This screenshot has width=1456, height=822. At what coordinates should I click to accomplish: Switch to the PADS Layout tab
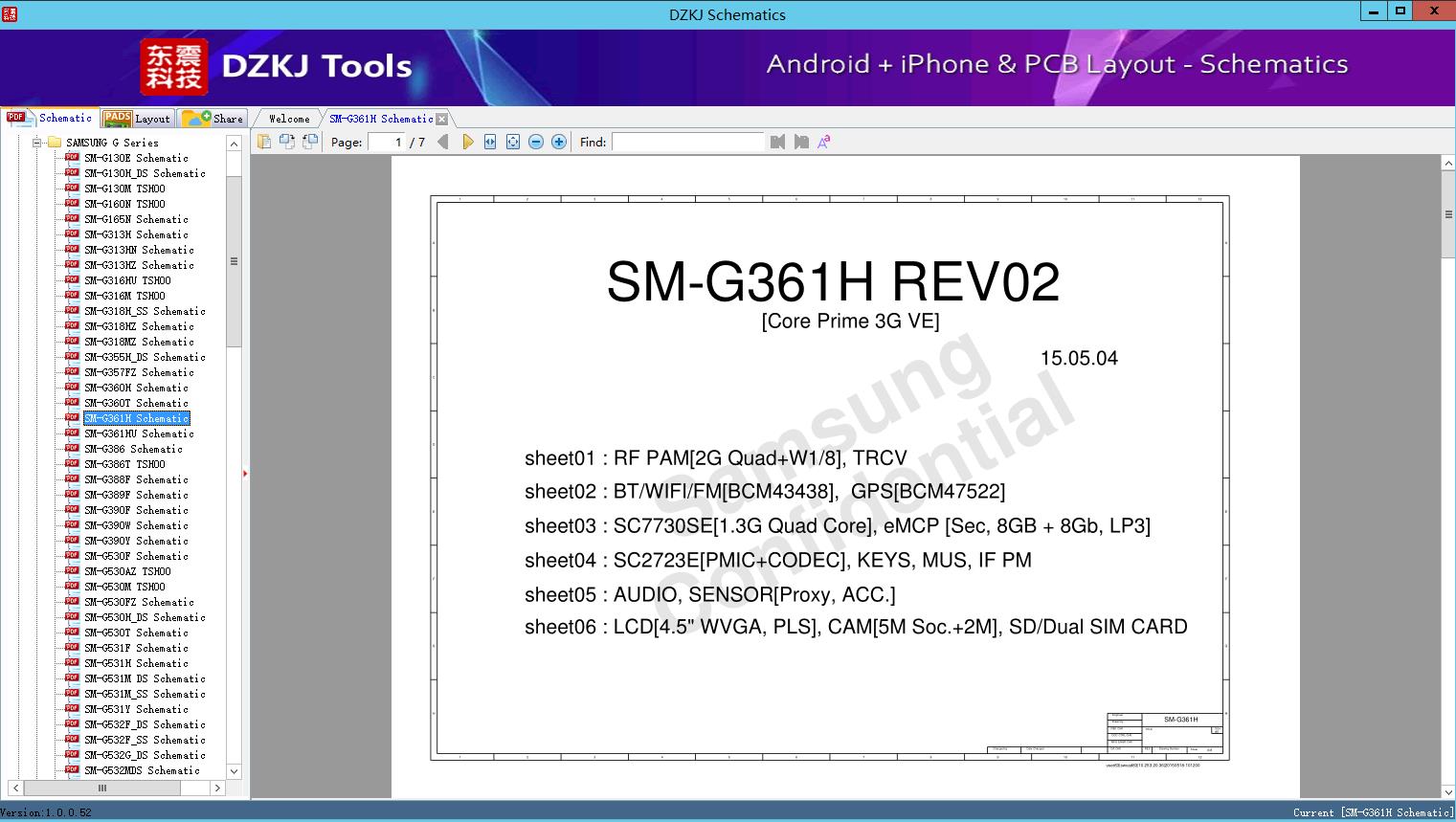(x=137, y=118)
